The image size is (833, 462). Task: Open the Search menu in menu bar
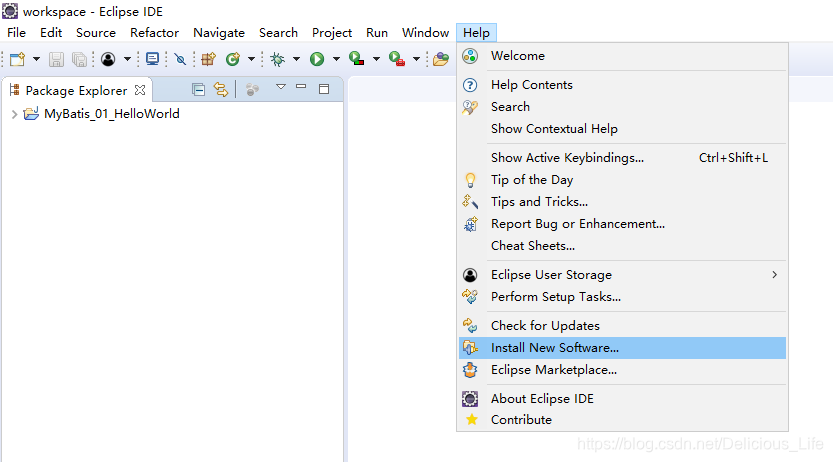278,33
